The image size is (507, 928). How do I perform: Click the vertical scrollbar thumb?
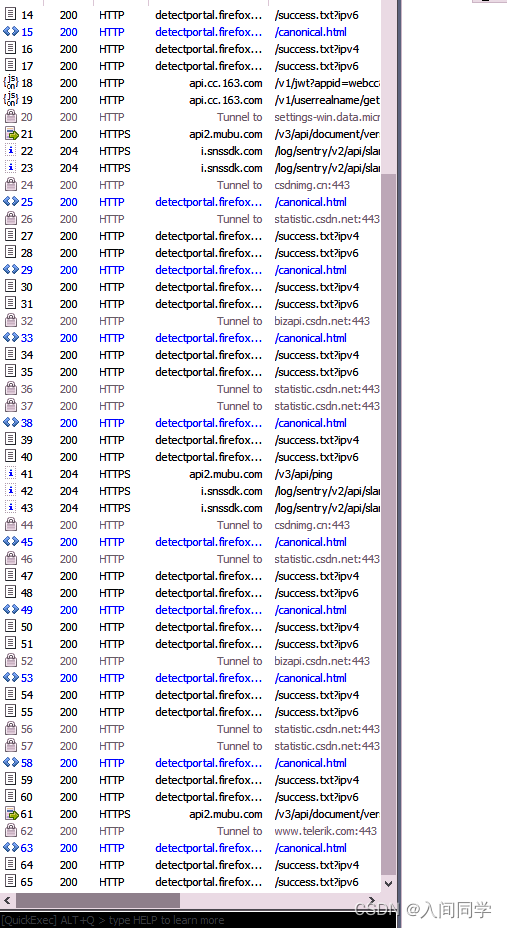[x=388, y=524]
